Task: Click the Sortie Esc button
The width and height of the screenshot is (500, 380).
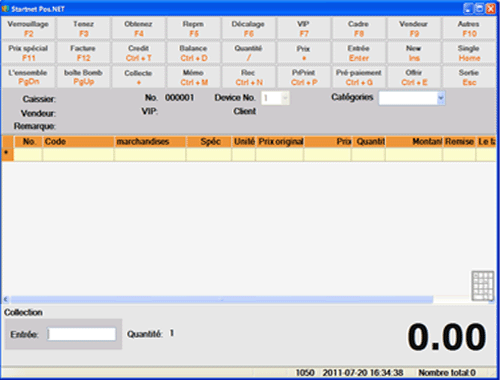Action: coord(469,77)
